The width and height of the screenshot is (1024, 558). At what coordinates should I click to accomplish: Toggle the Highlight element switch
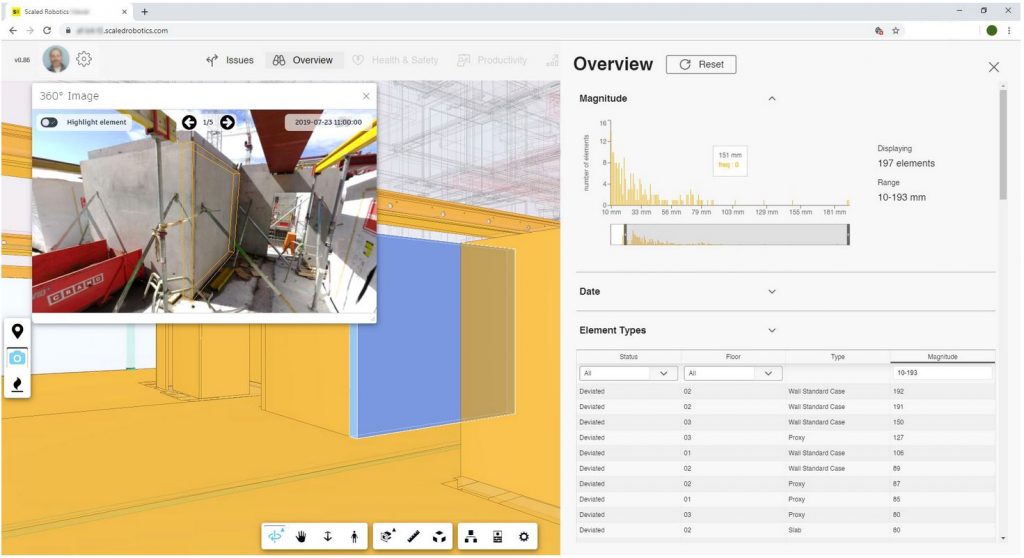click(49, 122)
